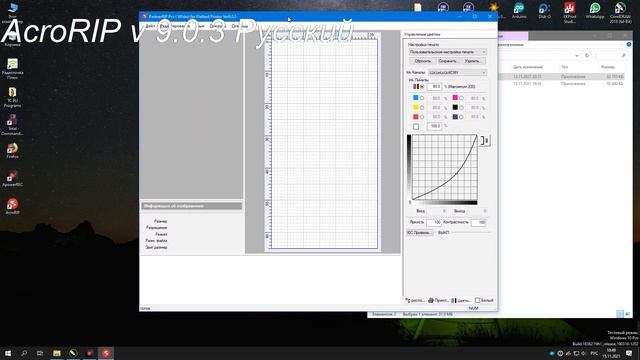Click the Контрастность value field
Image resolution: width=640 pixels, height=360 pixels.
coord(478,222)
